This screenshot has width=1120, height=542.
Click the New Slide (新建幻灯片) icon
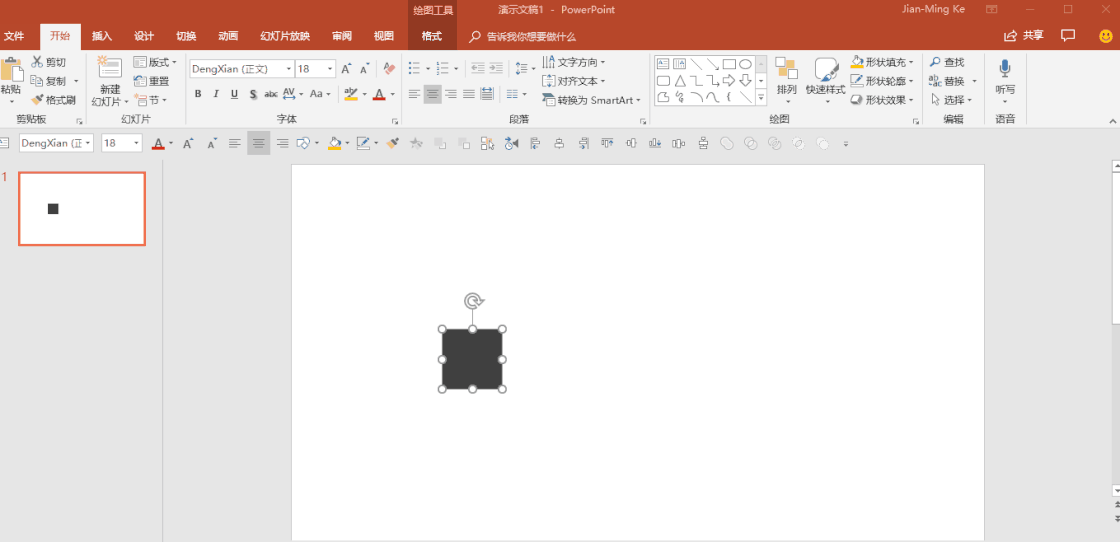(x=109, y=68)
